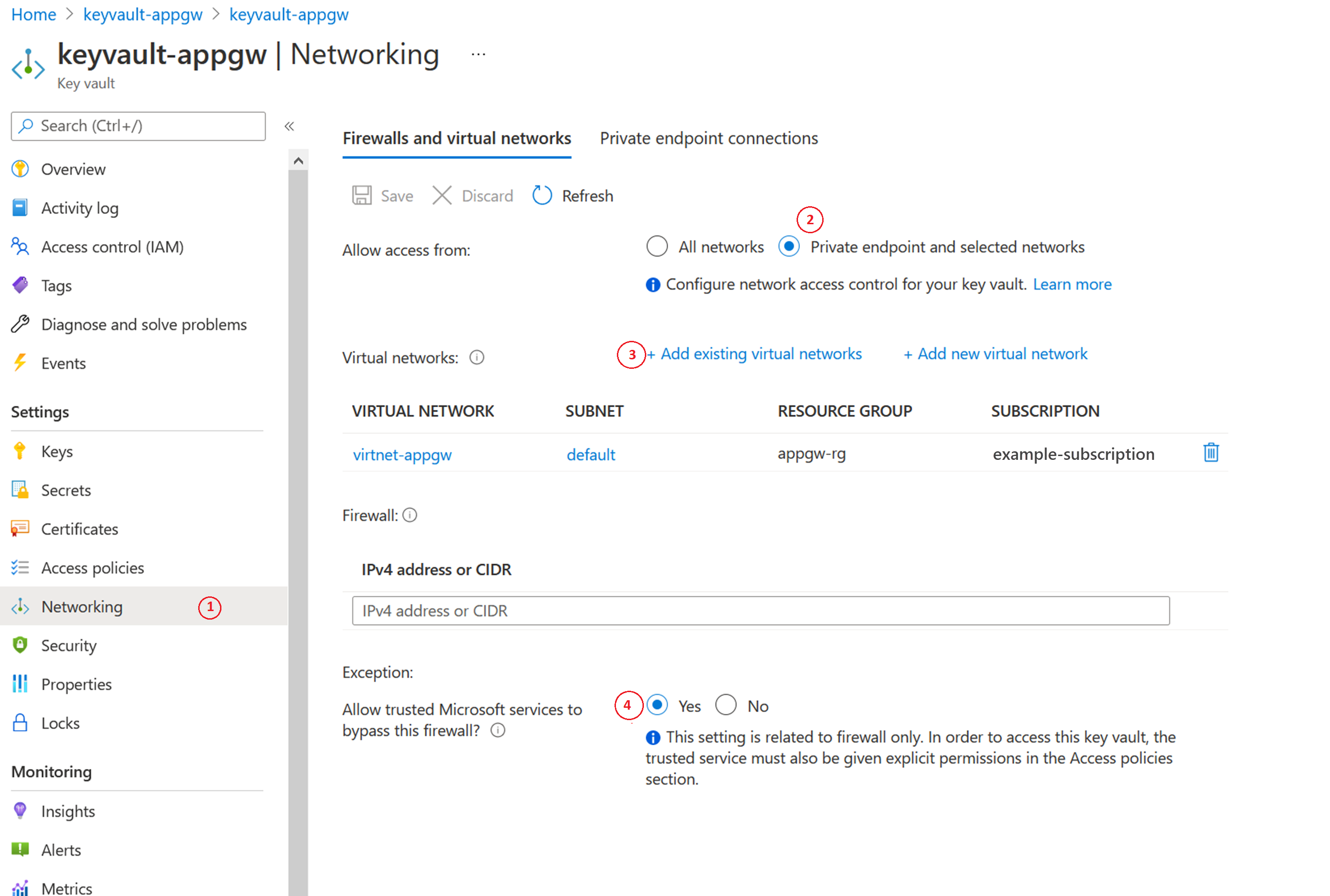Image resolution: width=1330 pixels, height=896 pixels.
Task: Click the Keys icon under Settings
Action: (x=22, y=451)
